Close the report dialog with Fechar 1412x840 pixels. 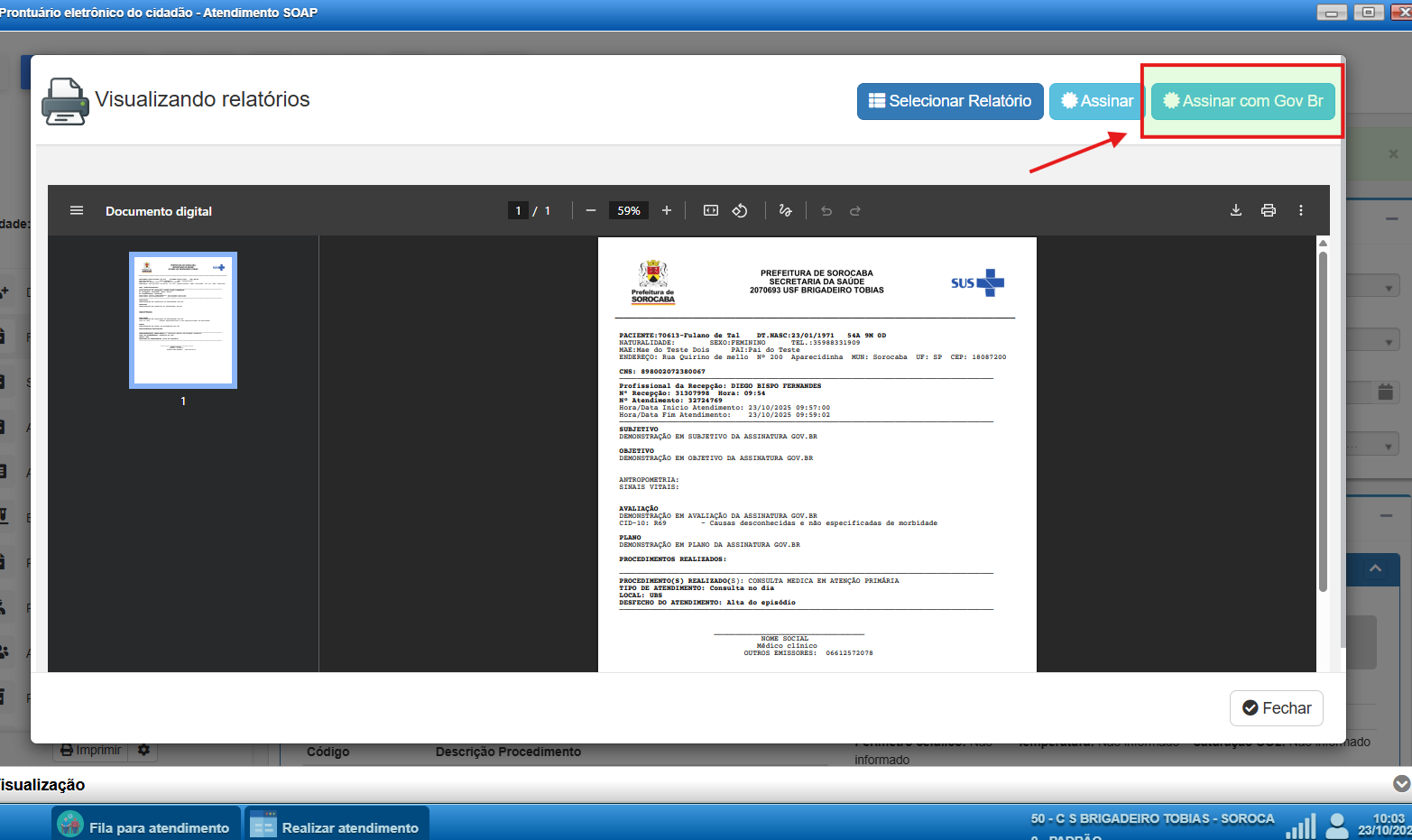tap(1276, 708)
